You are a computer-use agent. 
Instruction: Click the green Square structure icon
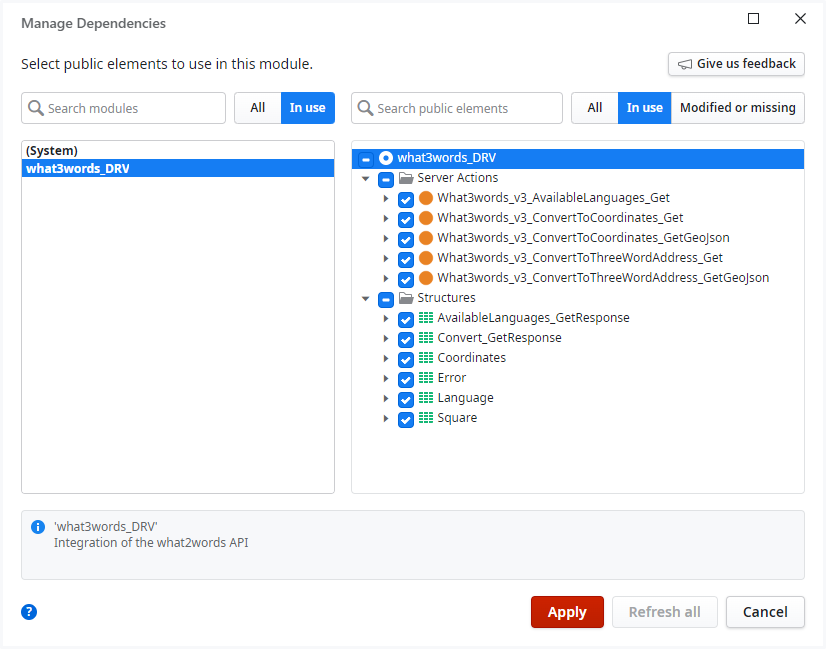(x=426, y=418)
